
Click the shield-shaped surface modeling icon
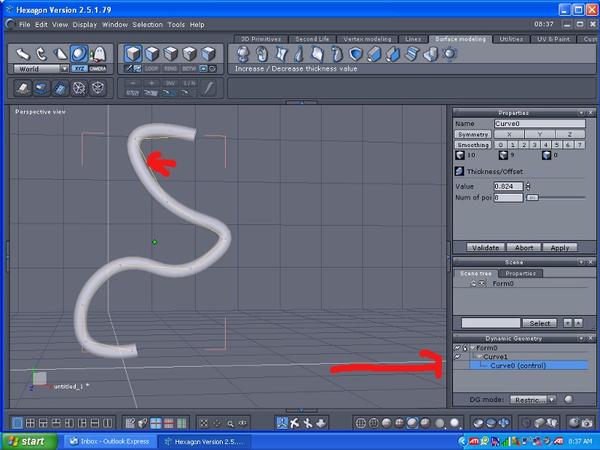coord(355,54)
